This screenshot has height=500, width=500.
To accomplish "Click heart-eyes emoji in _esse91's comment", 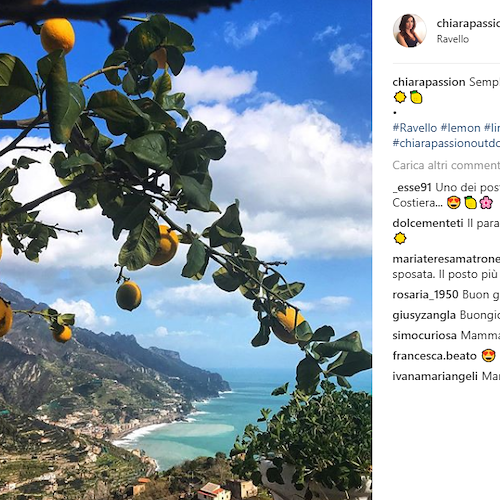I will [x=454, y=203].
